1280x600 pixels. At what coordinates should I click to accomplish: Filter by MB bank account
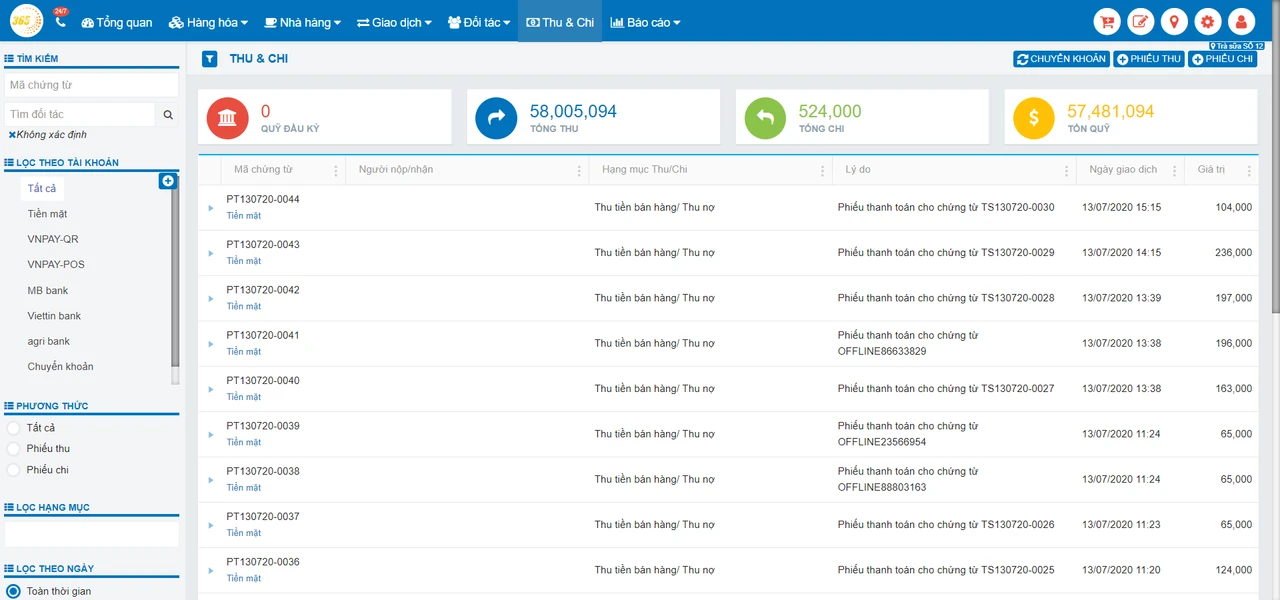point(48,291)
